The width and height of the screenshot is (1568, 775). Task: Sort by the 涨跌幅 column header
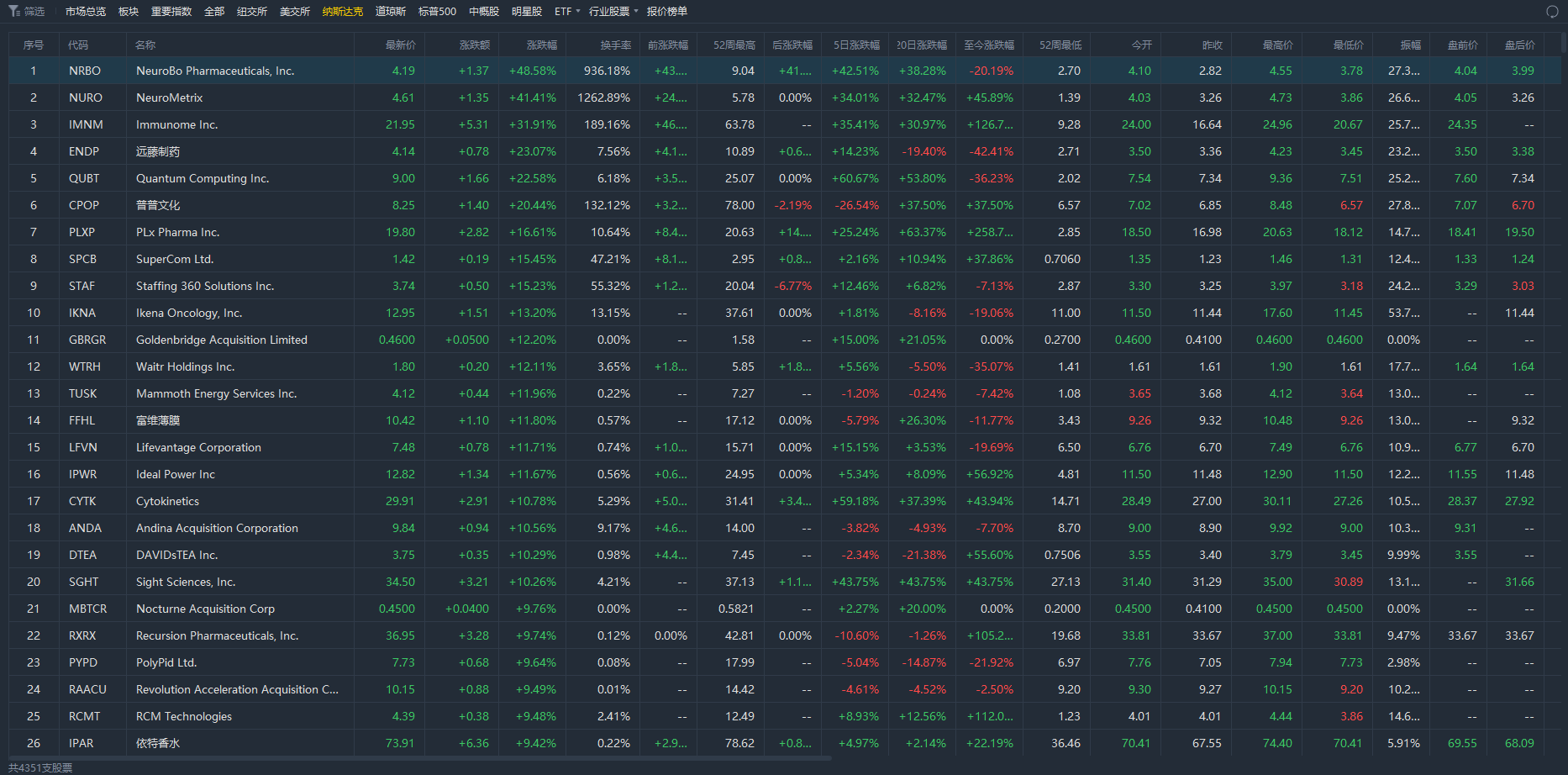coord(542,45)
